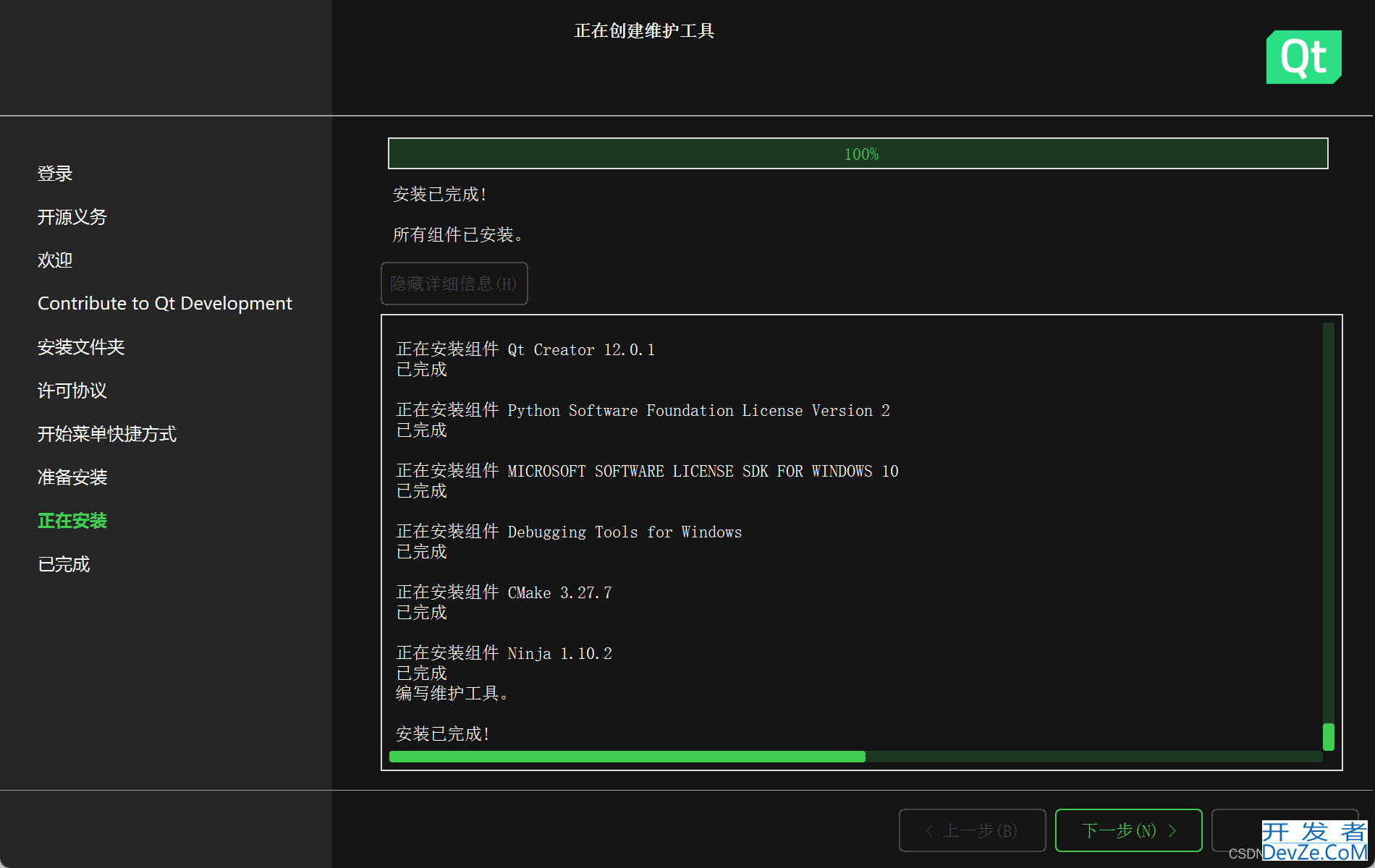Click log line Python Software Foundation License

tap(643, 411)
